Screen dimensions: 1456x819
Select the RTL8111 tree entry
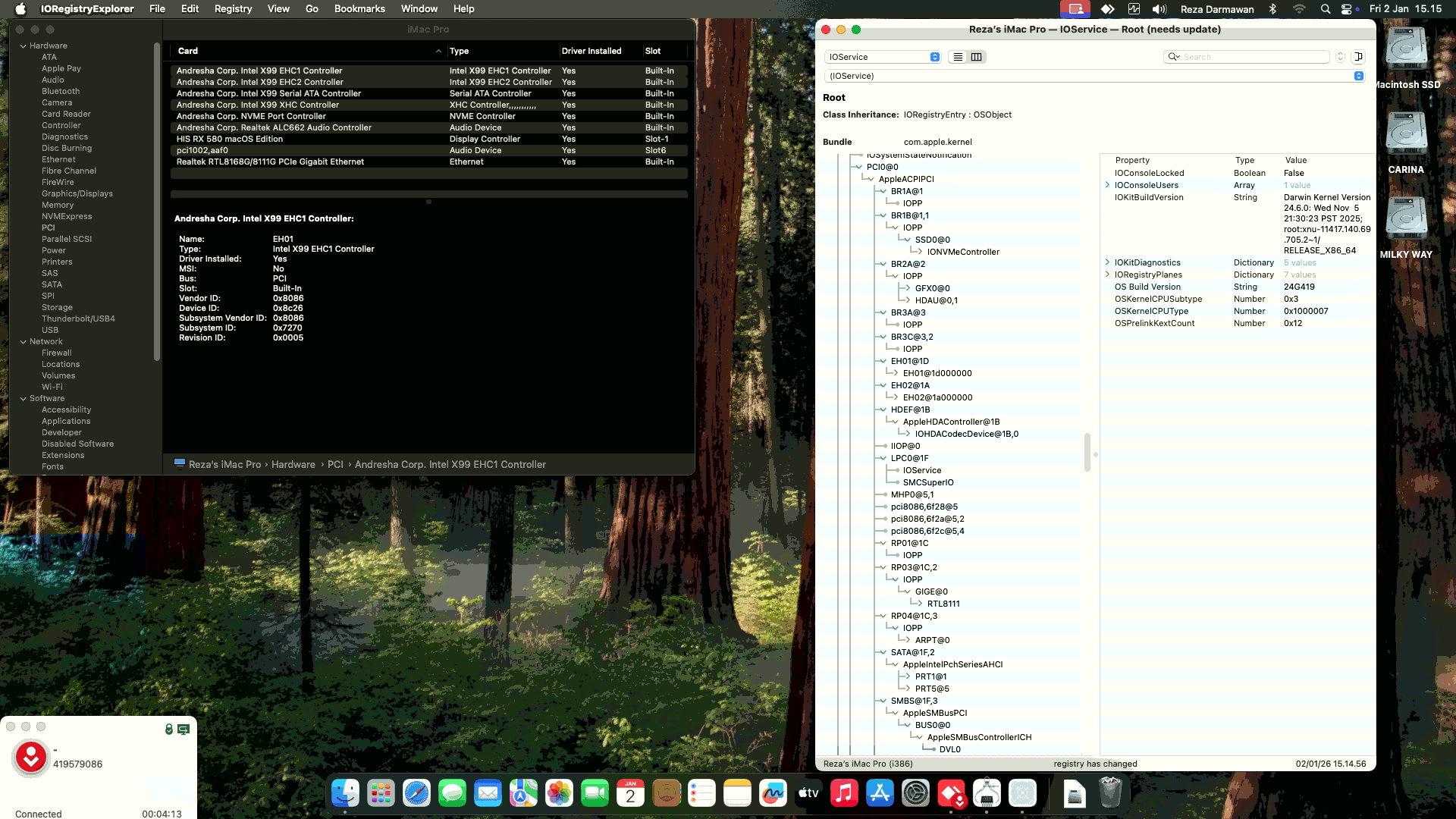pos(943,604)
